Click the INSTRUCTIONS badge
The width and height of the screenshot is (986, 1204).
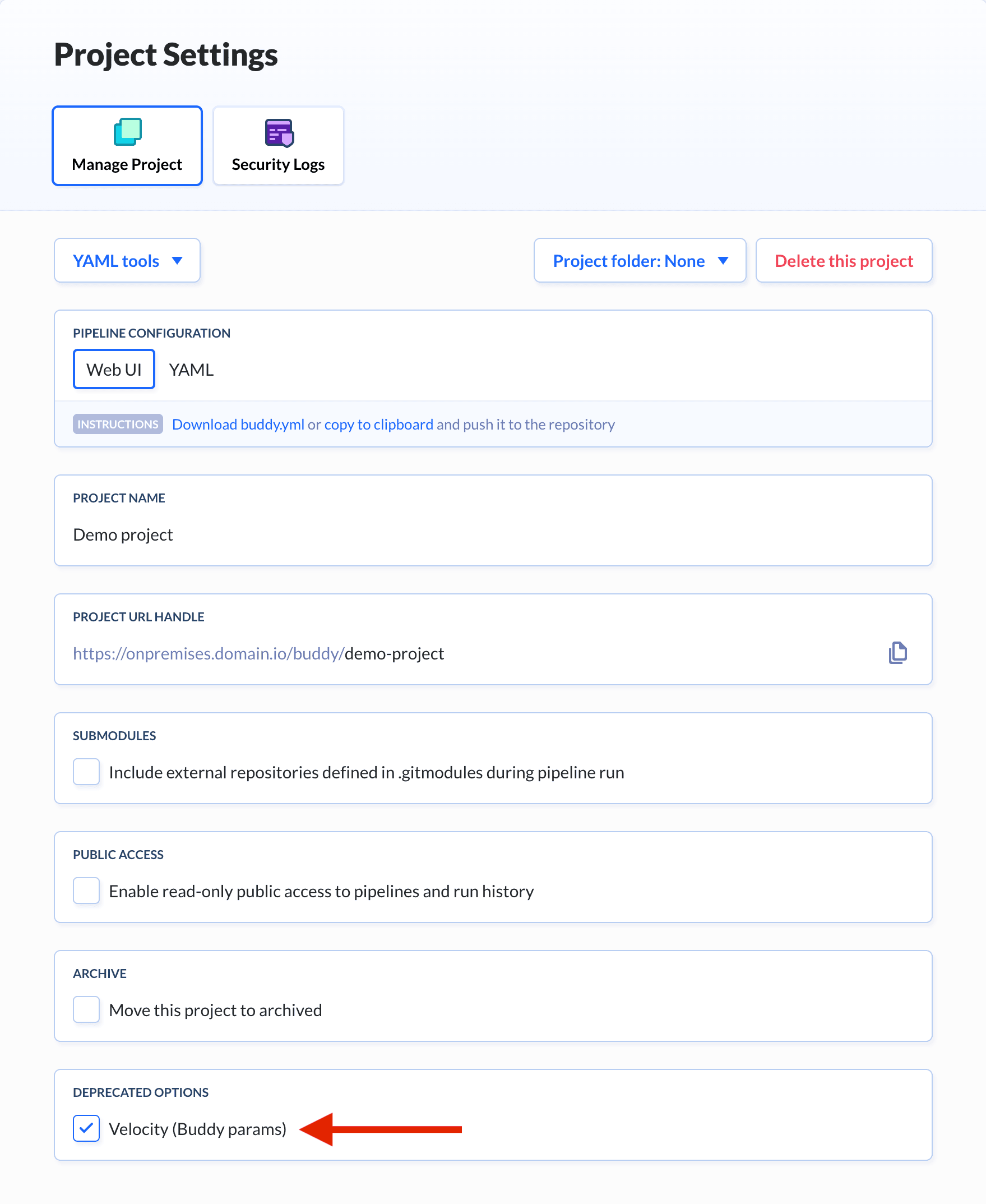117,424
